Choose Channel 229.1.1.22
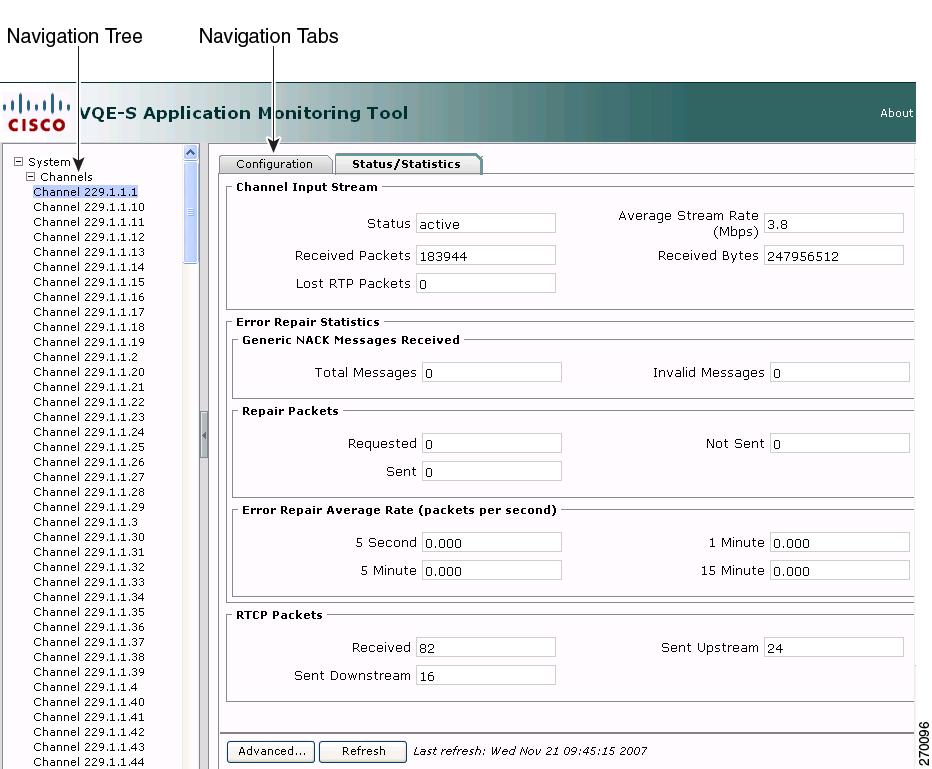 point(89,402)
